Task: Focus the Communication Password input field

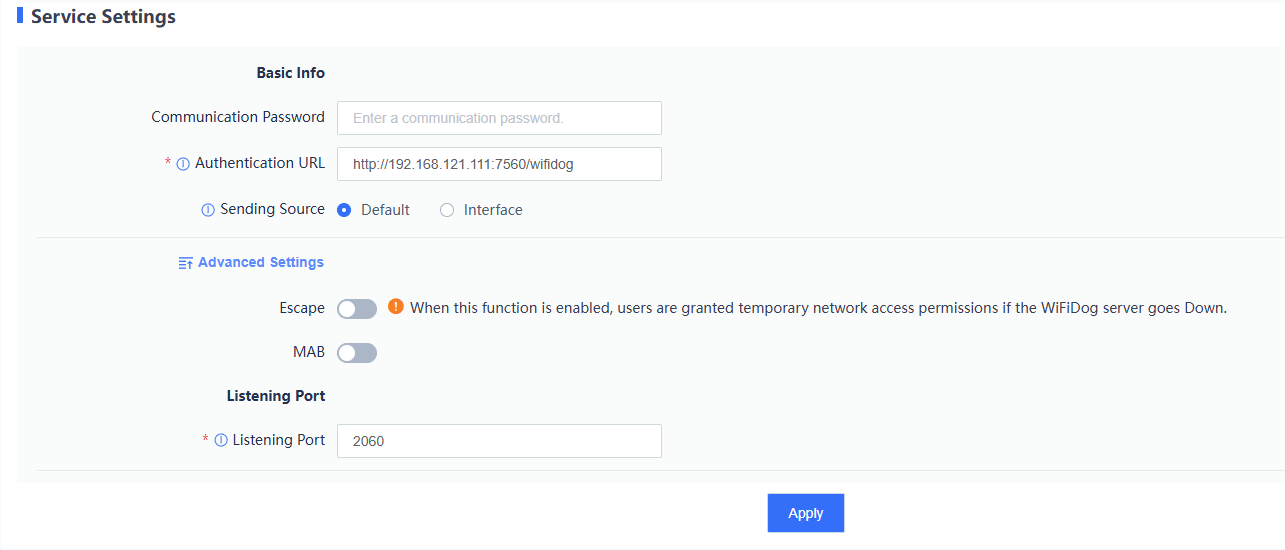Action: pos(499,118)
